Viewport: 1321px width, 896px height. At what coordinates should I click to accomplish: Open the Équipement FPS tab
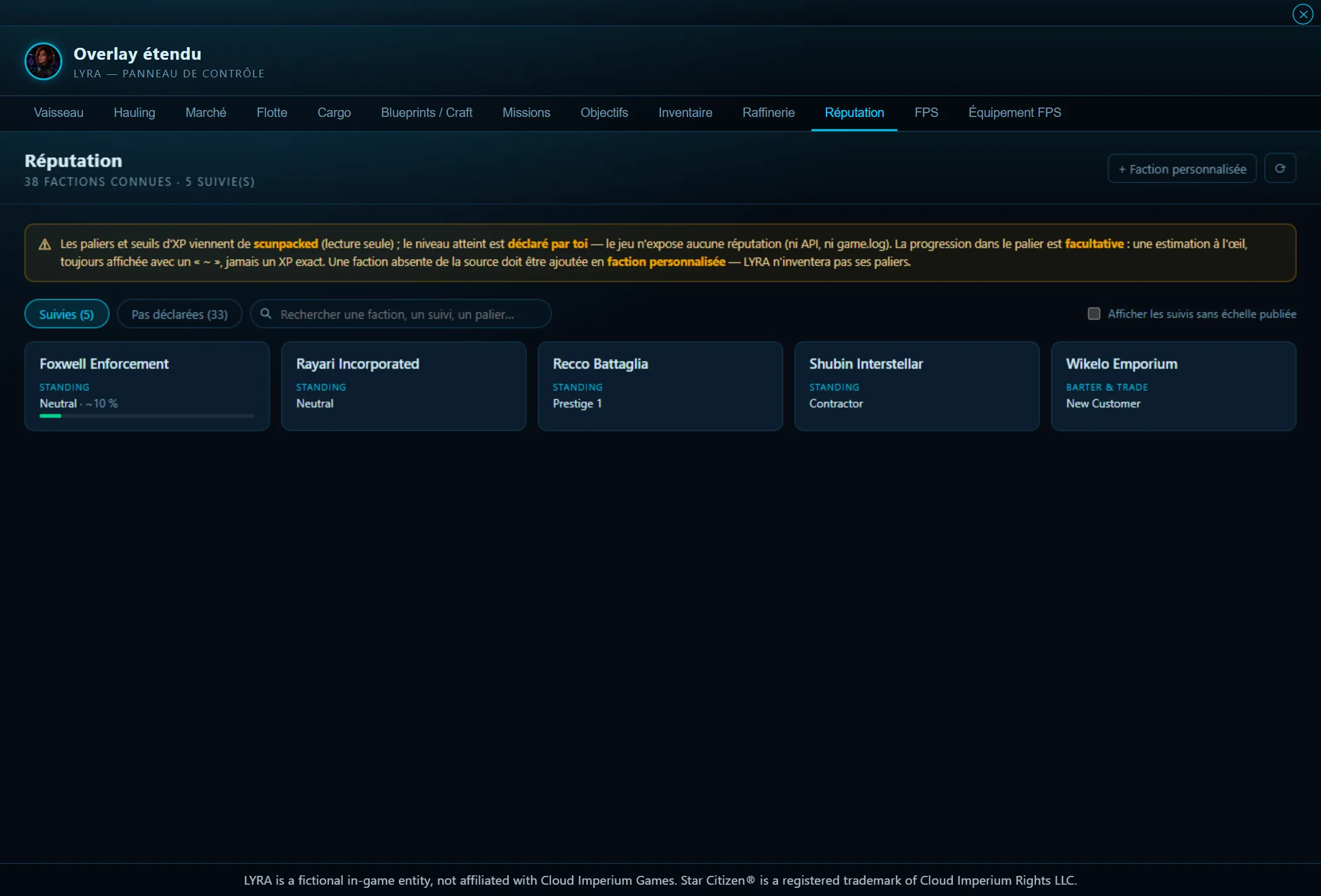coord(1015,113)
